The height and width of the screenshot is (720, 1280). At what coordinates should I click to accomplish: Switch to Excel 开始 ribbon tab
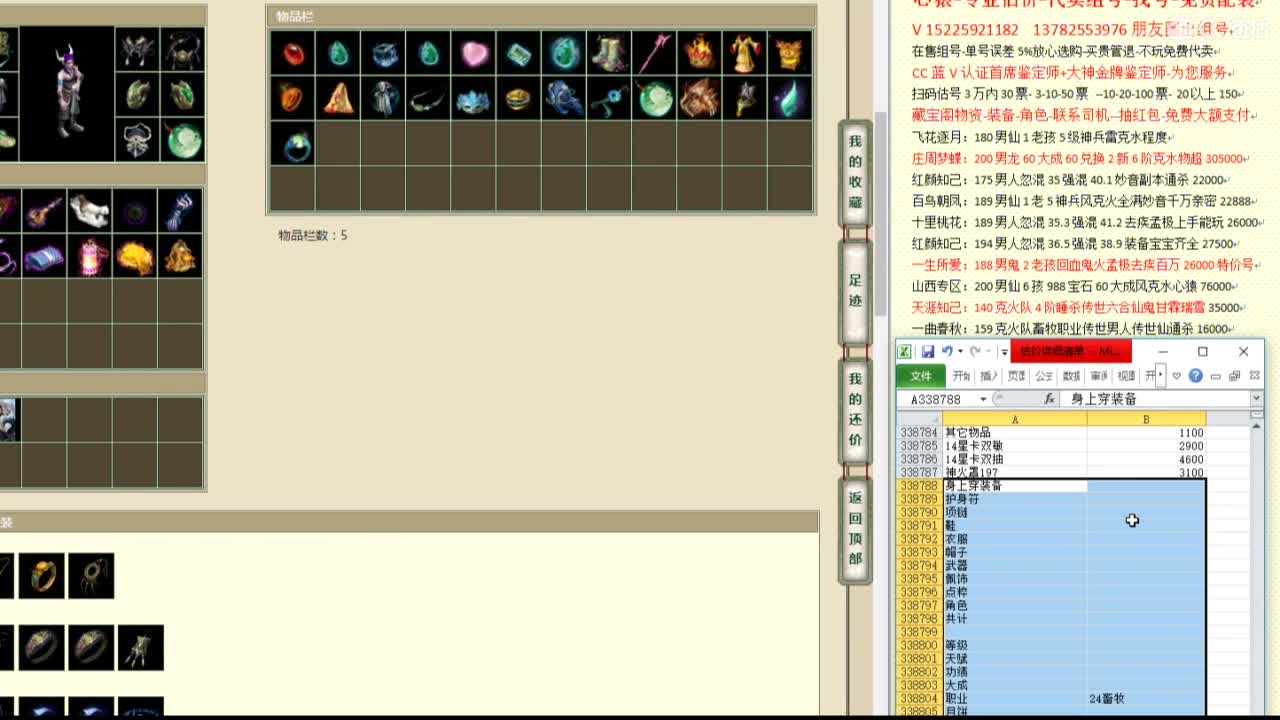961,376
